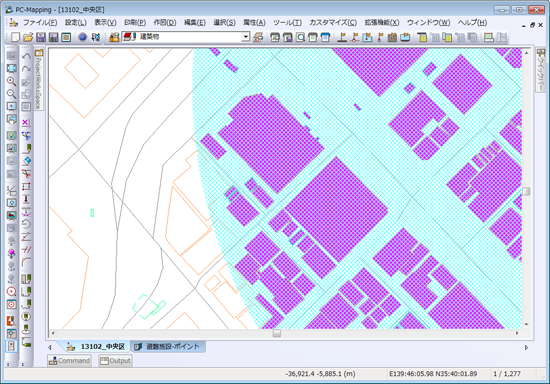Click the Redo arrow icon
The width and height of the screenshot is (550, 384).
pos(26,69)
